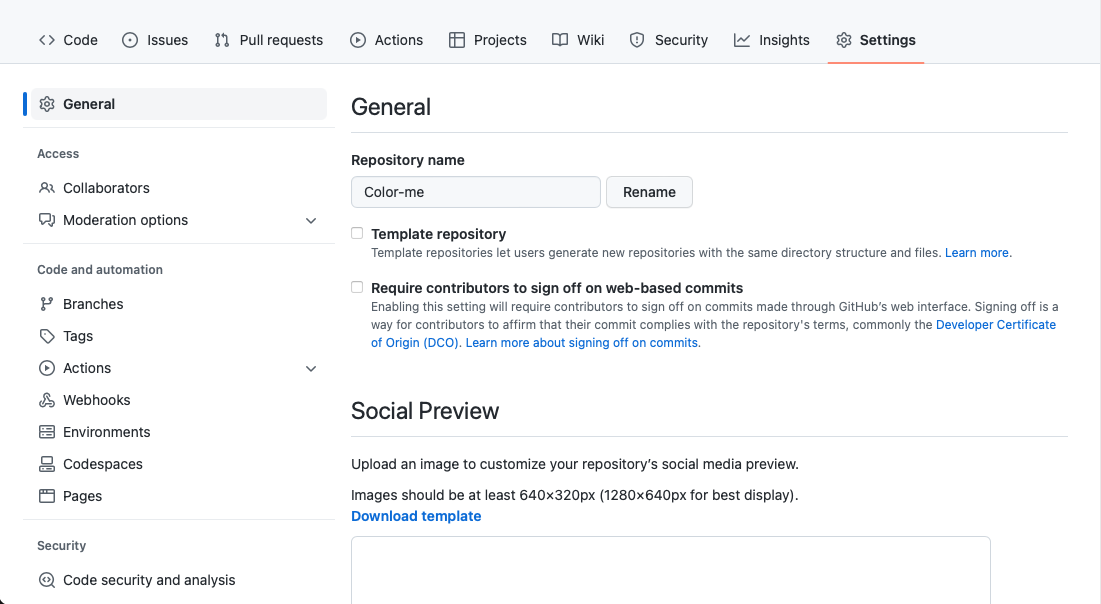This screenshot has width=1101, height=604.
Task: Switch to the Issues tab
Action: pos(155,40)
